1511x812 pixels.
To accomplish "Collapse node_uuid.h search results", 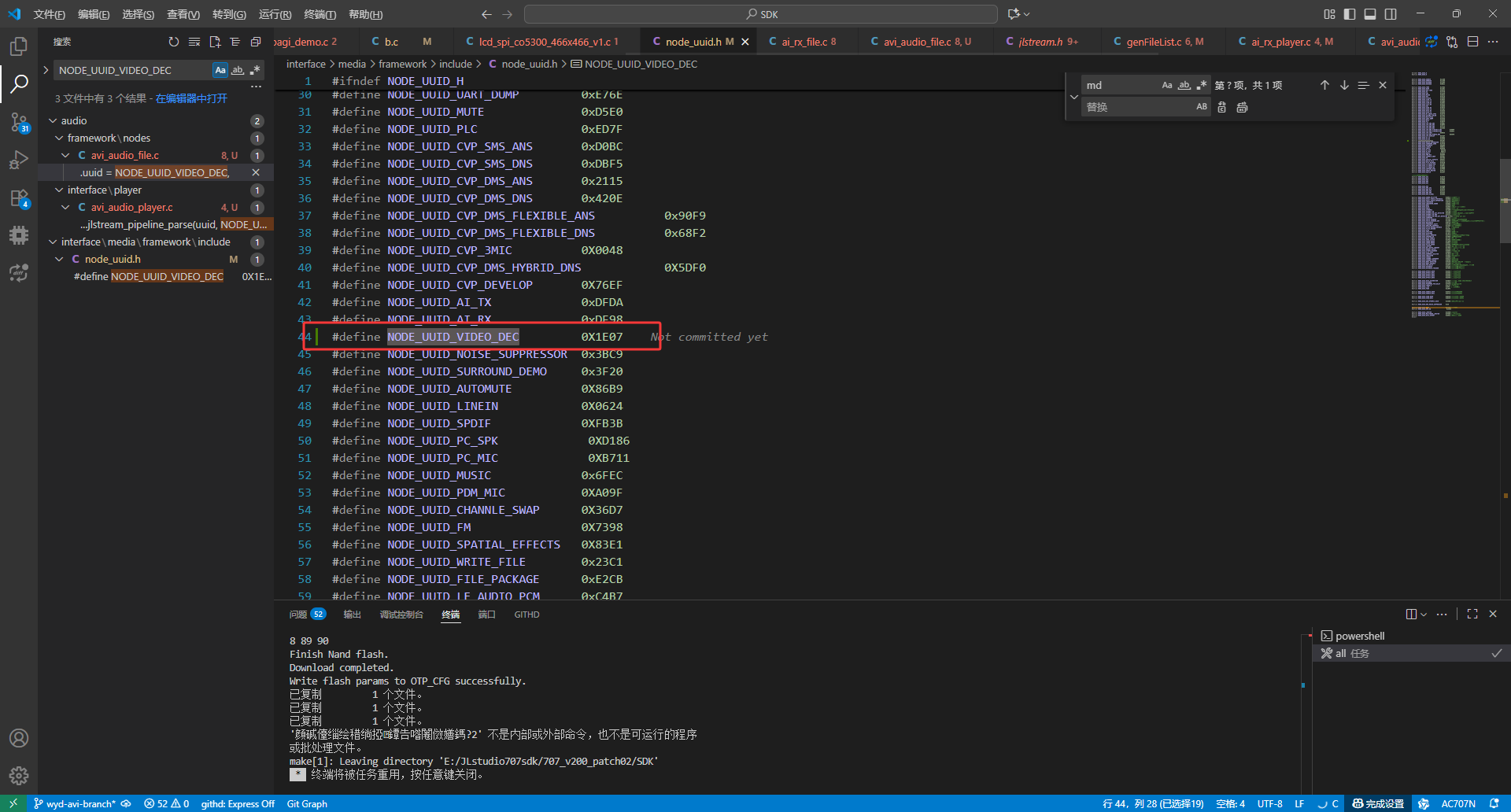I will click(59, 259).
